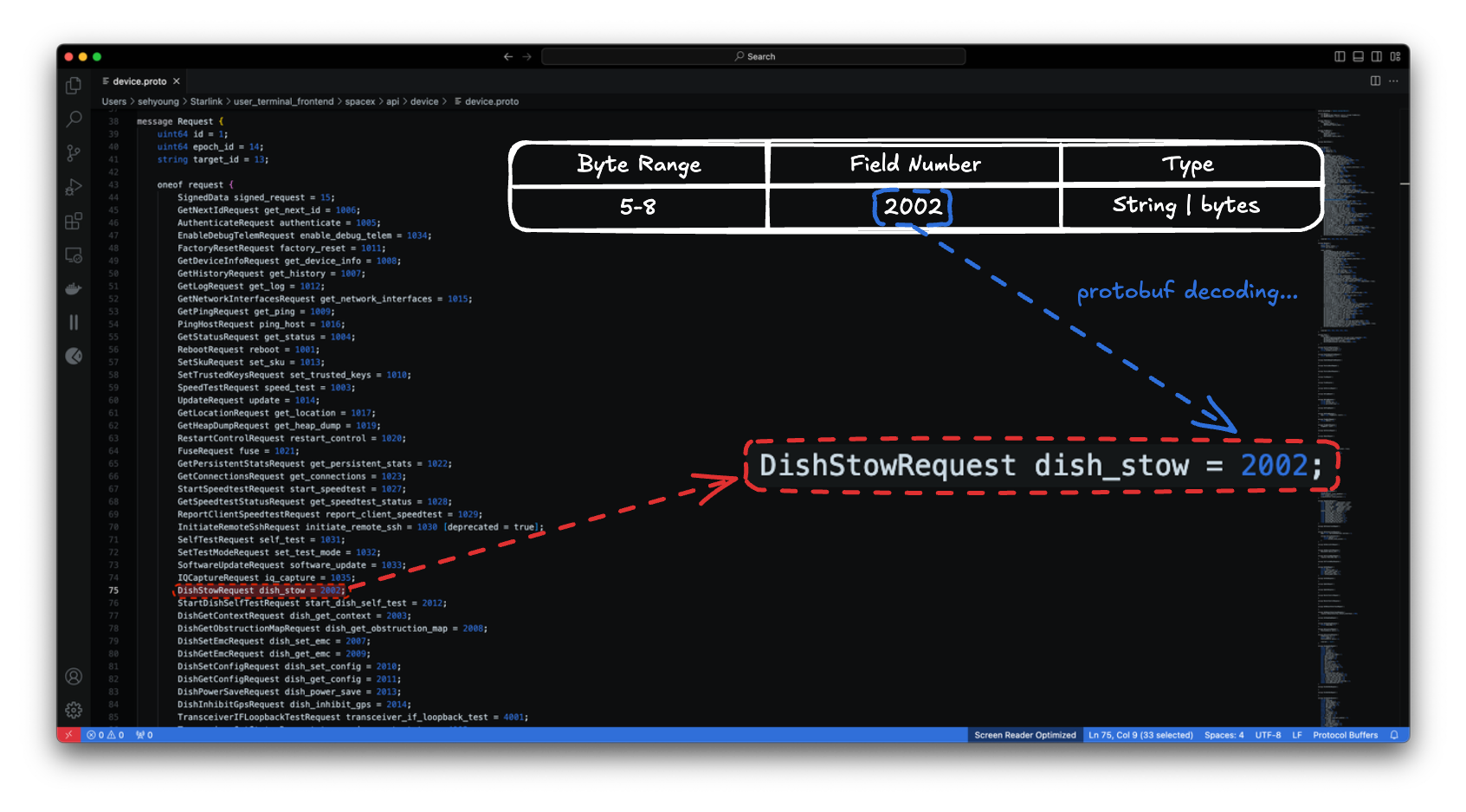Click 'GetLocationRequest get_location = 1017;' line
Screen dimensions: 1466x812
276,413
